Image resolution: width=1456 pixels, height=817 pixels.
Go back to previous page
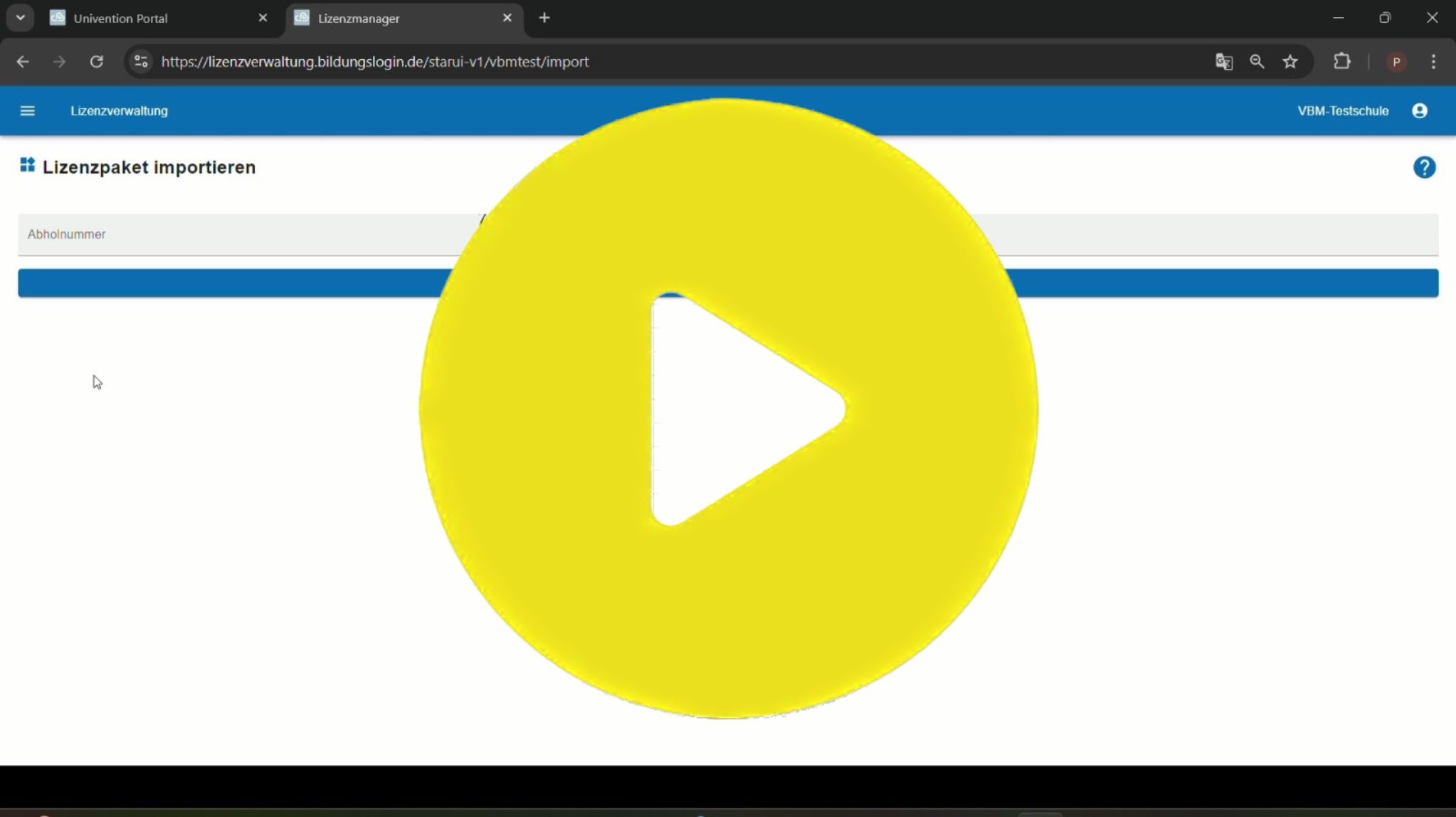tap(23, 62)
